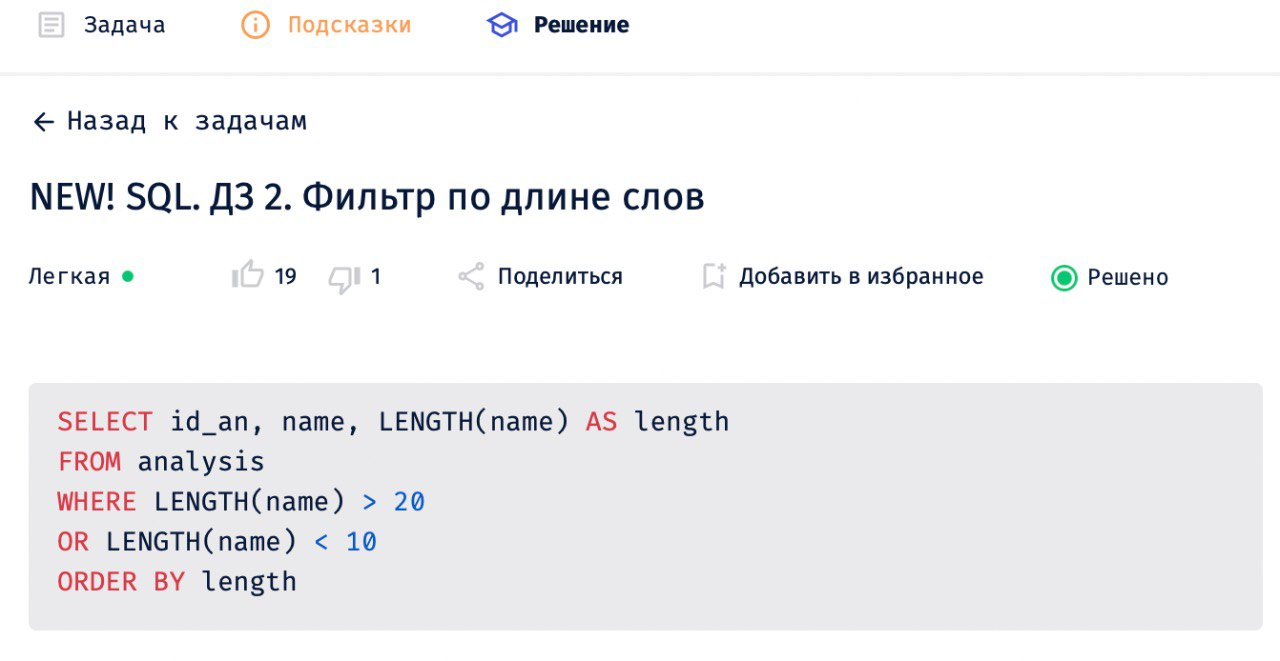The height and width of the screenshot is (661, 1280).
Task: Click the back arrow icon
Action: [x=42, y=121]
